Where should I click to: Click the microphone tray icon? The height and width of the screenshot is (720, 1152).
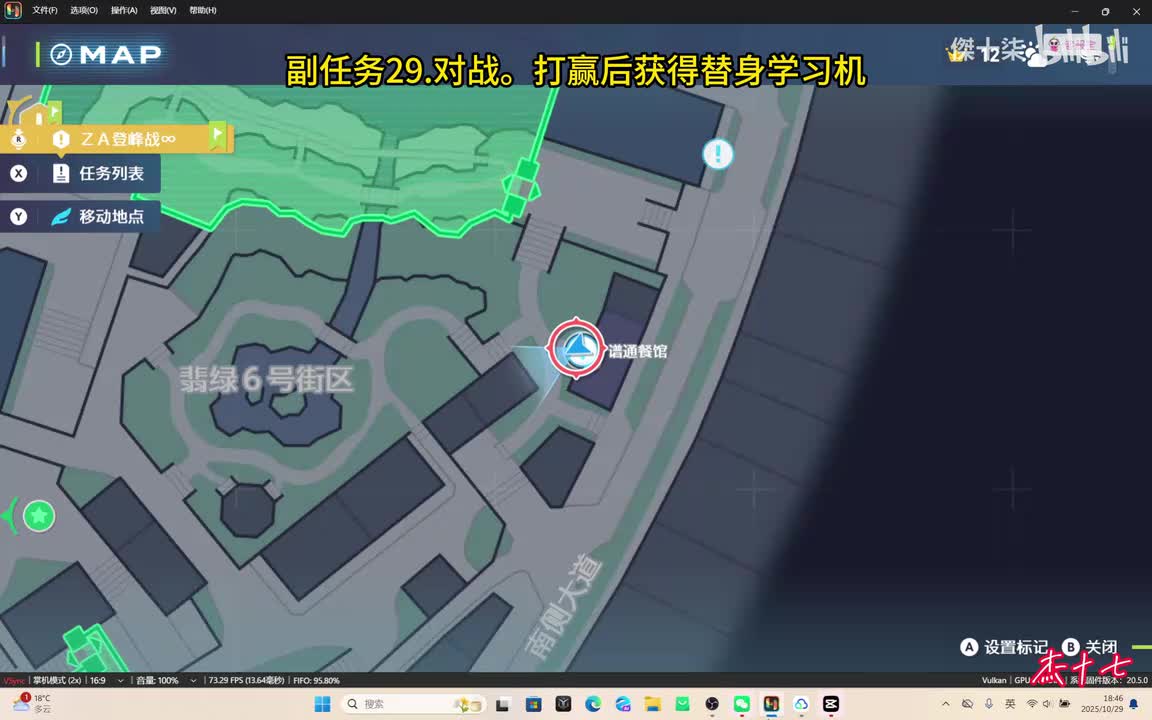click(x=989, y=704)
